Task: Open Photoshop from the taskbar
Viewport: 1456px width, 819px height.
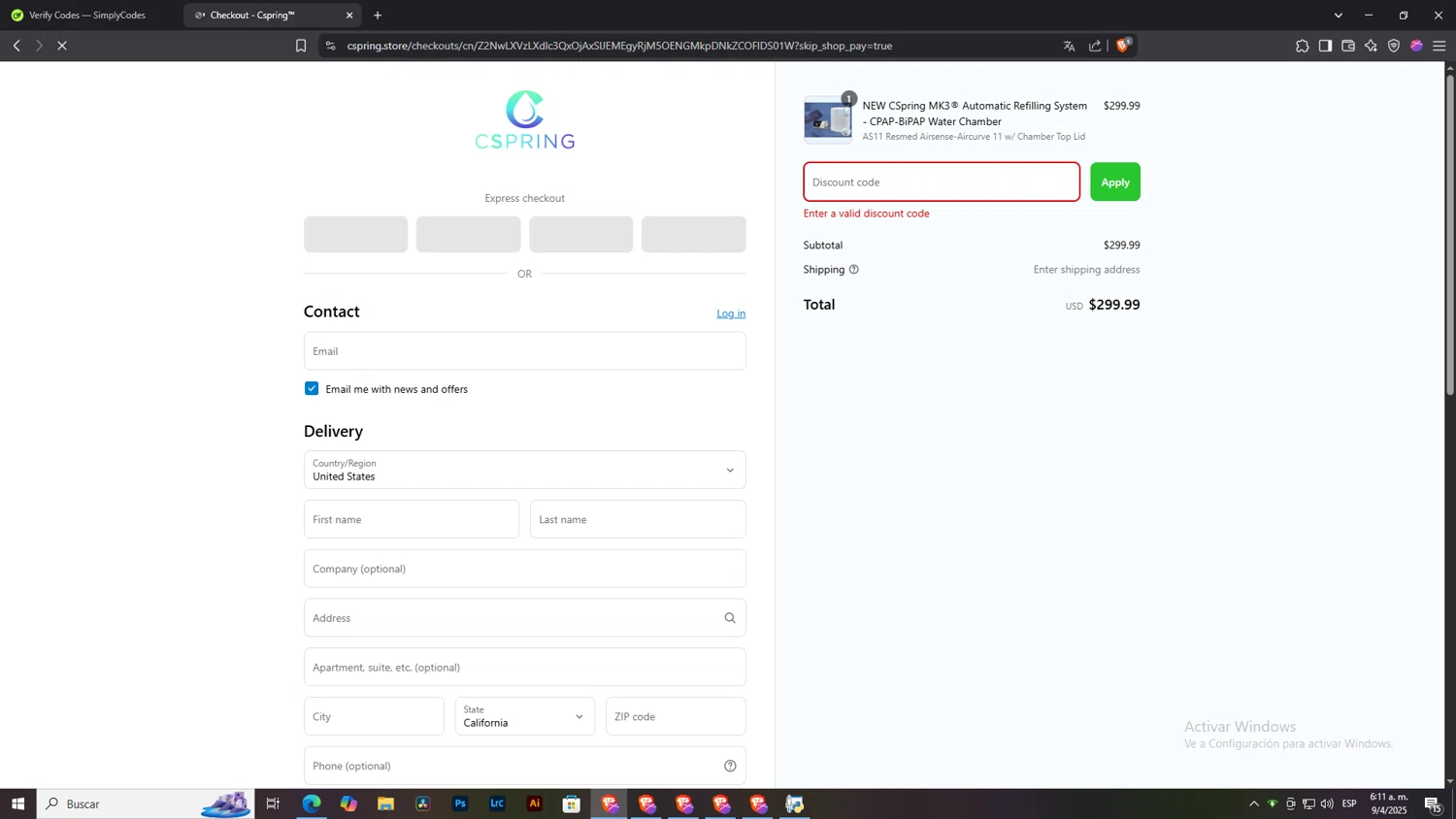Action: (x=460, y=803)
